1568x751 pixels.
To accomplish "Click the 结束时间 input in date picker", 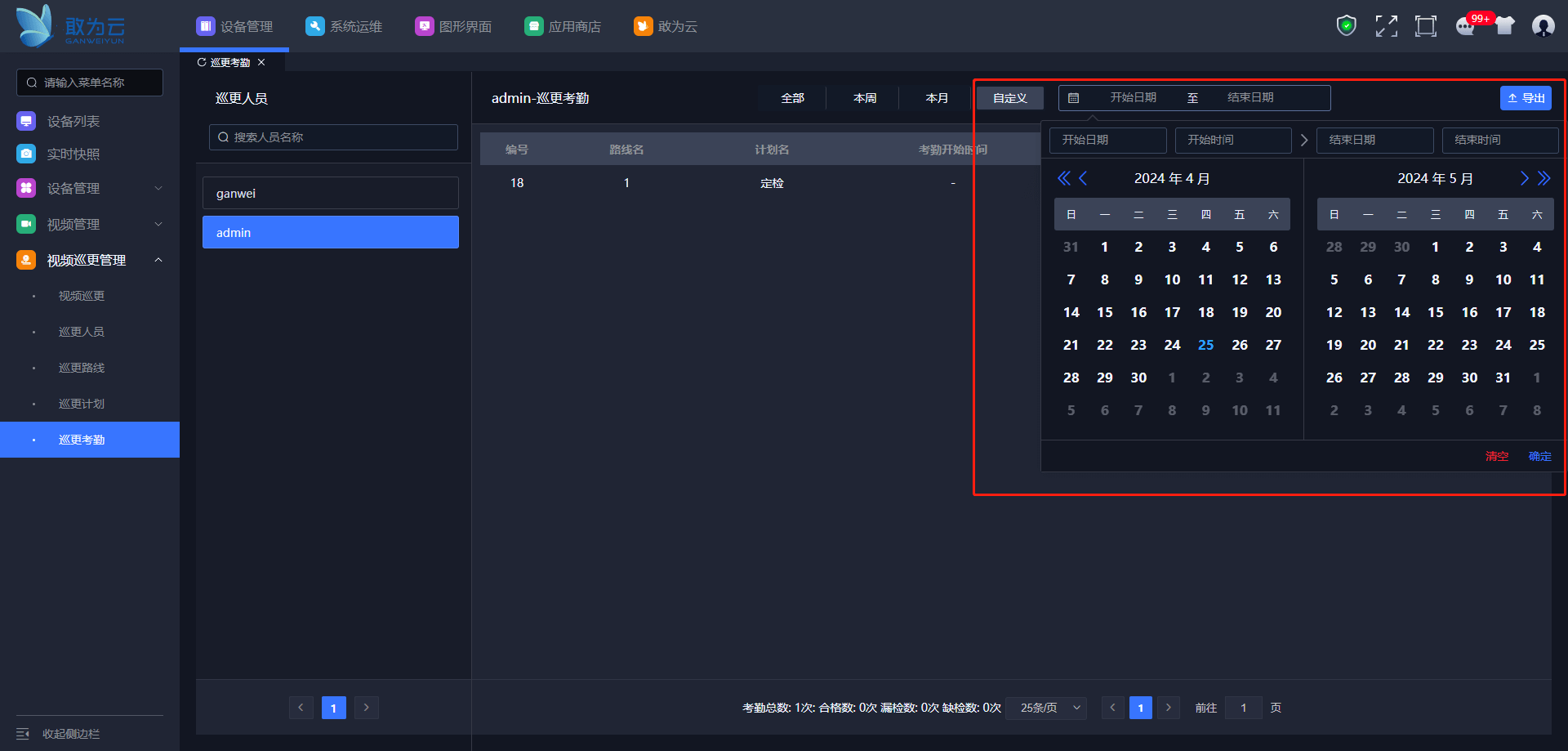I will point(1500,141).
